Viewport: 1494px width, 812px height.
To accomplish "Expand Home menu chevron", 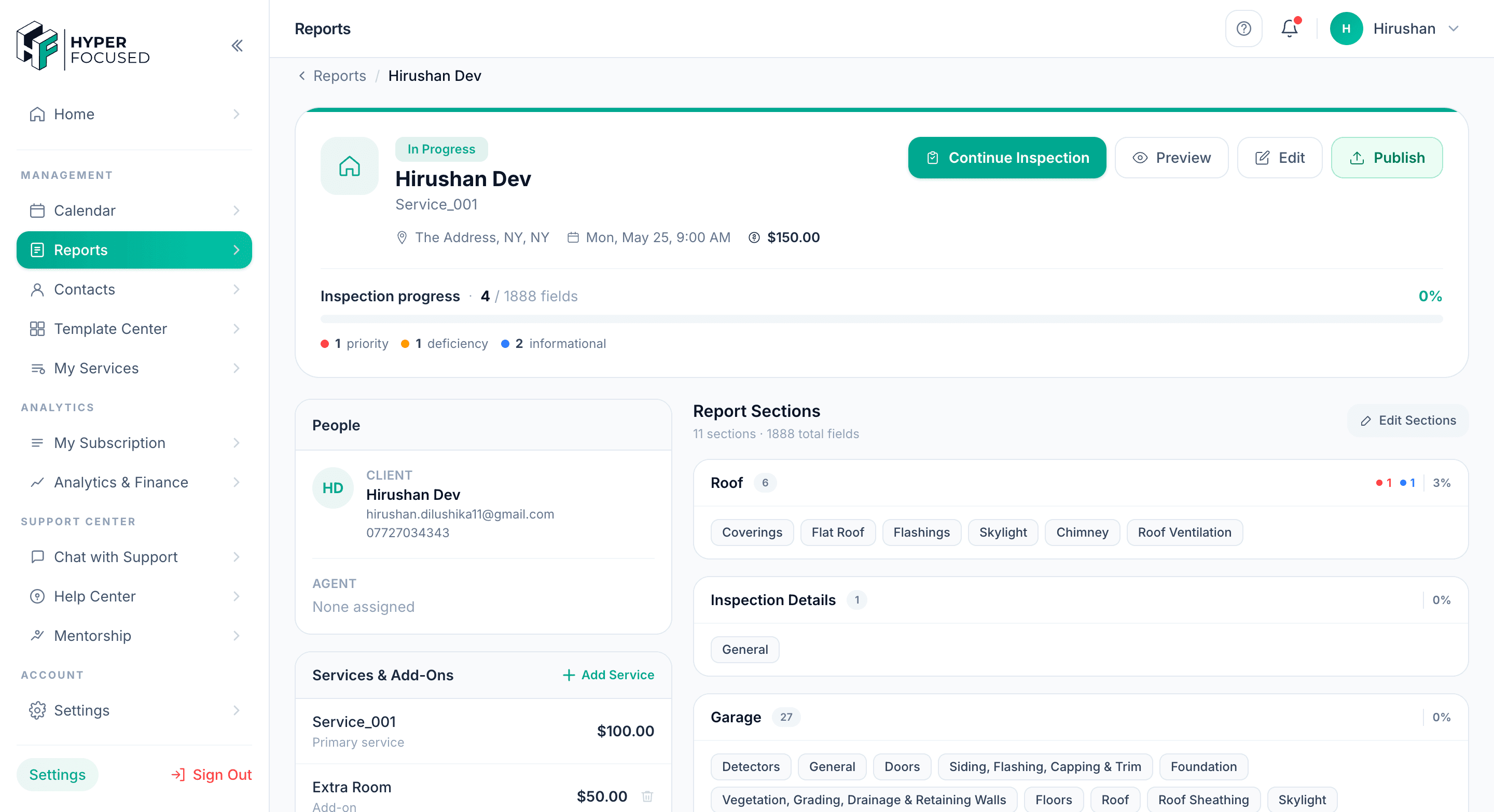I will [x=236, y=114].
